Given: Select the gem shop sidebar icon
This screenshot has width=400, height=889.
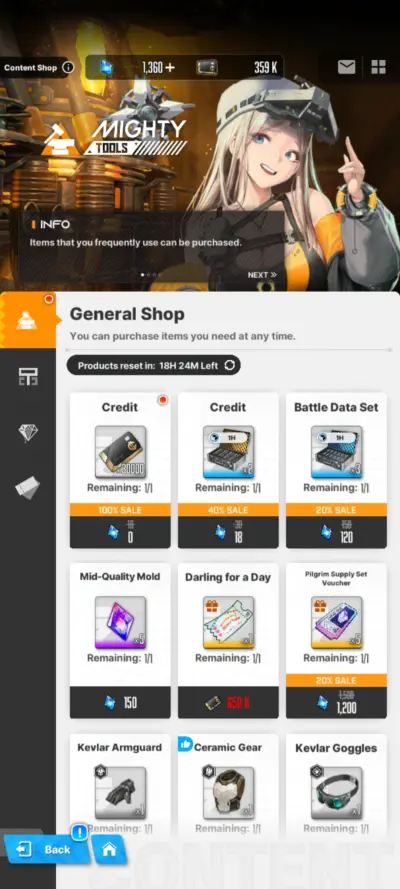Looking at the screenshot, I should (28, 432).
